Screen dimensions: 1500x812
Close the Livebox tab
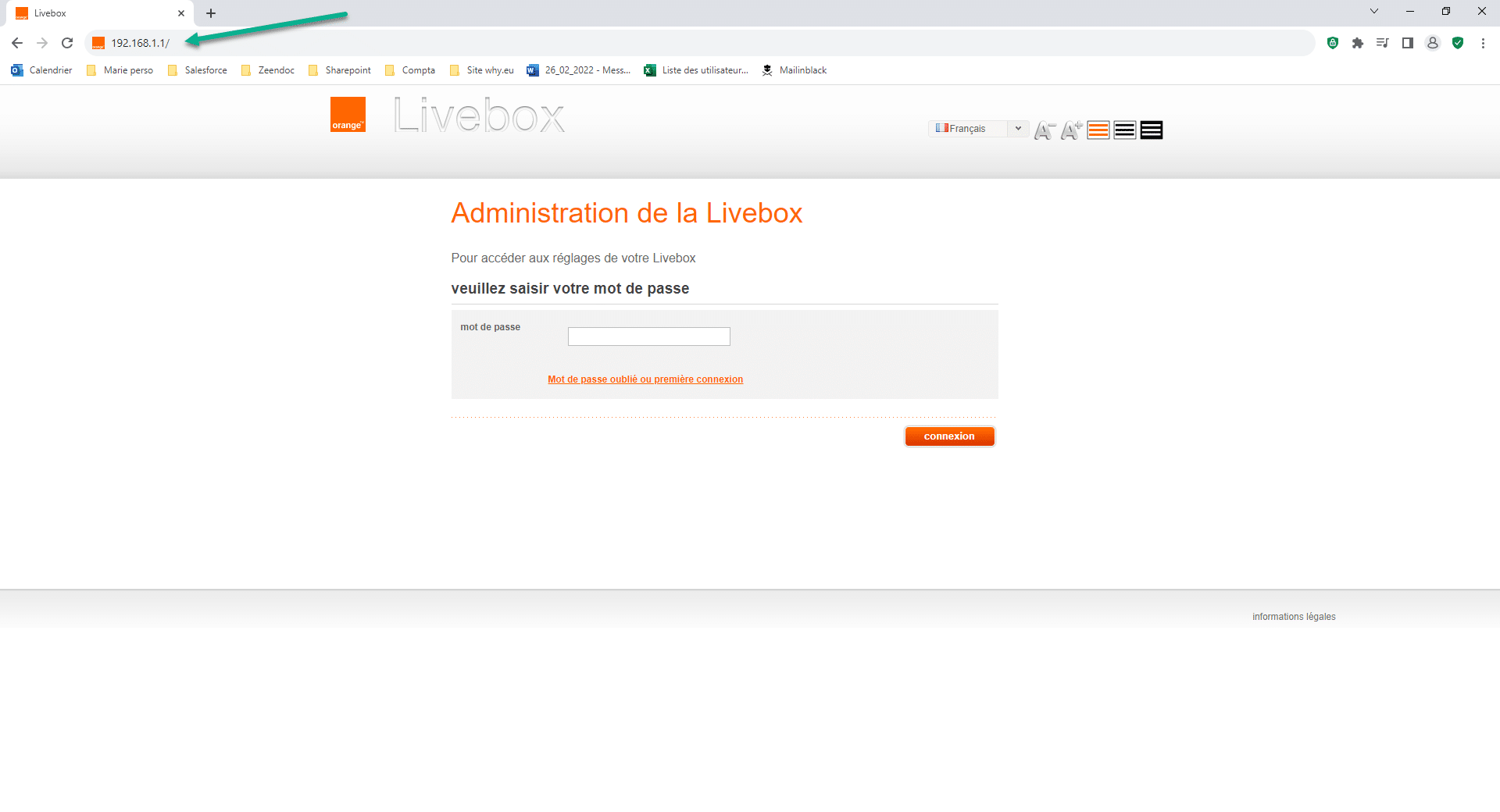click(181, 13)
